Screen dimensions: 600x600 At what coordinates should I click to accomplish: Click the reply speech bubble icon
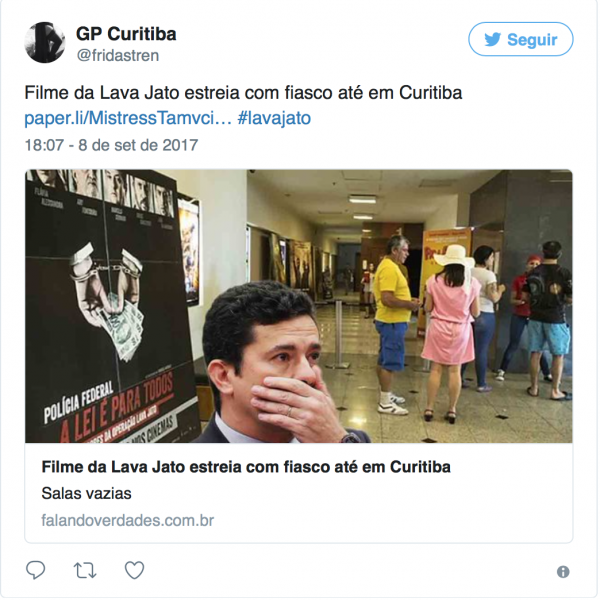click(x=36, y=570)
